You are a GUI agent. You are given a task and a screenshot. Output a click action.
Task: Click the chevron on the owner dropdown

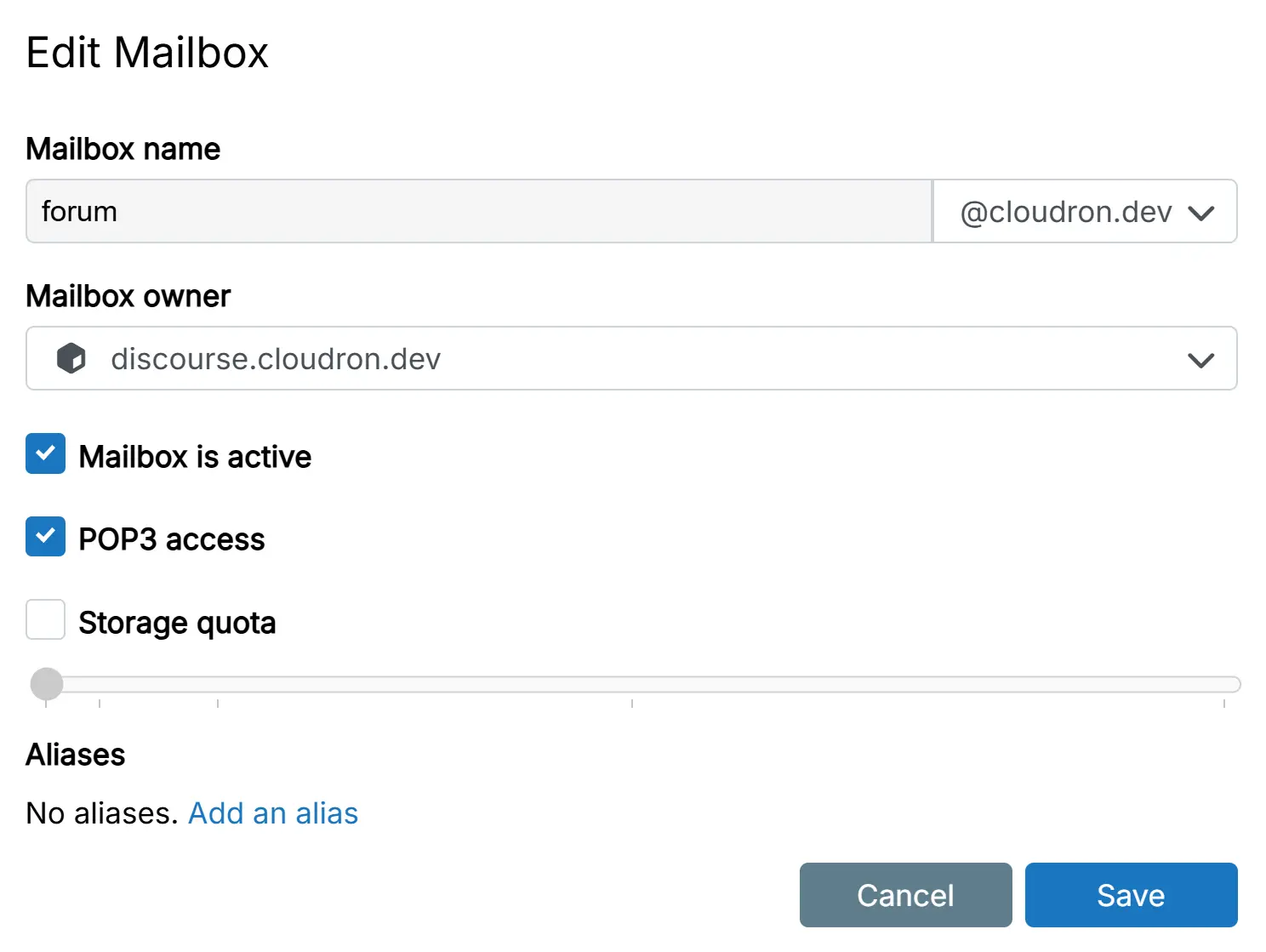tap(1200, 358)
